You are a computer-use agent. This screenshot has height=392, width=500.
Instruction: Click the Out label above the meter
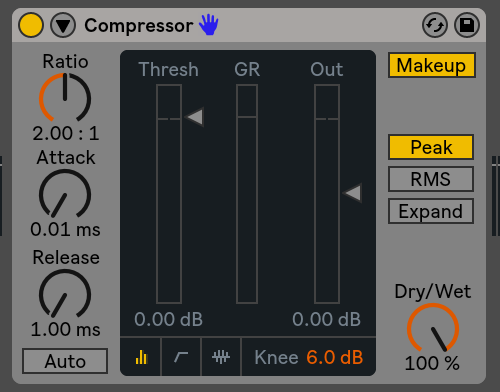click(327, 69)
